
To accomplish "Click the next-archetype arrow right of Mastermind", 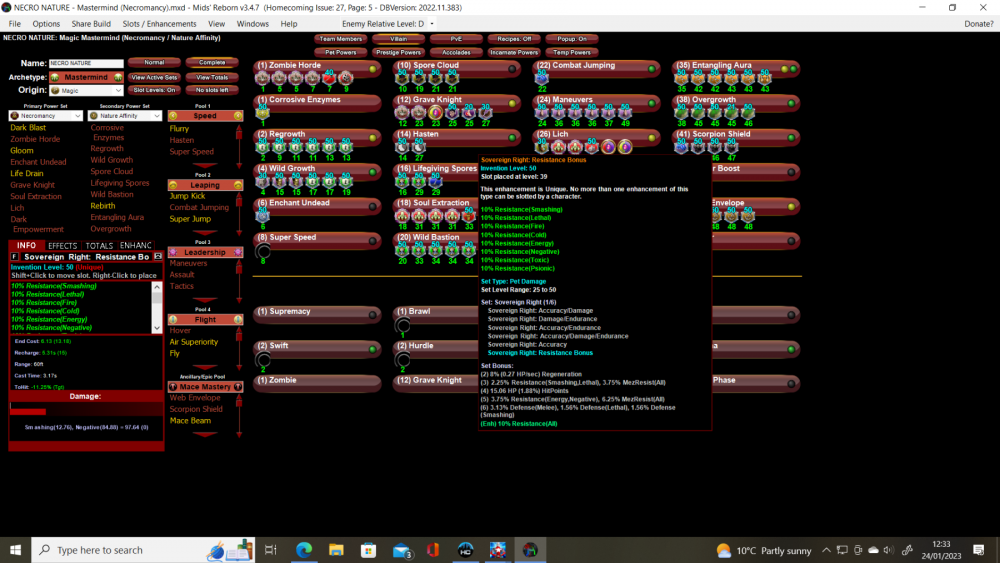I will (x=118, y=77).
